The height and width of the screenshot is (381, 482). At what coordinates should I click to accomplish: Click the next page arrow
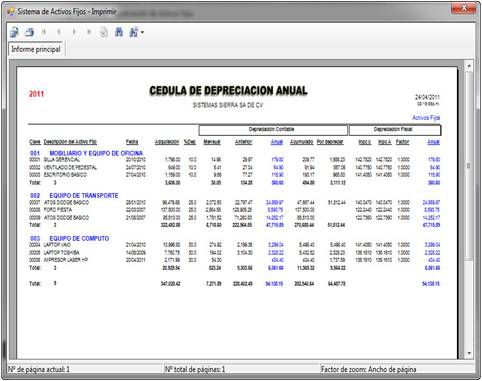[74, 32]
